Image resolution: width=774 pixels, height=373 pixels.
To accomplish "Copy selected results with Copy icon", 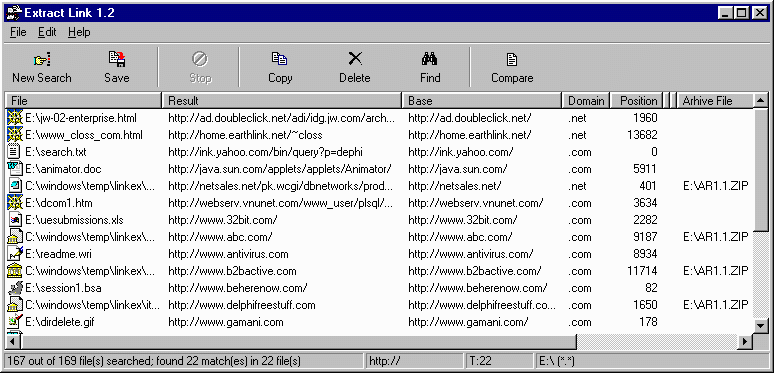I will coord(279,59).
